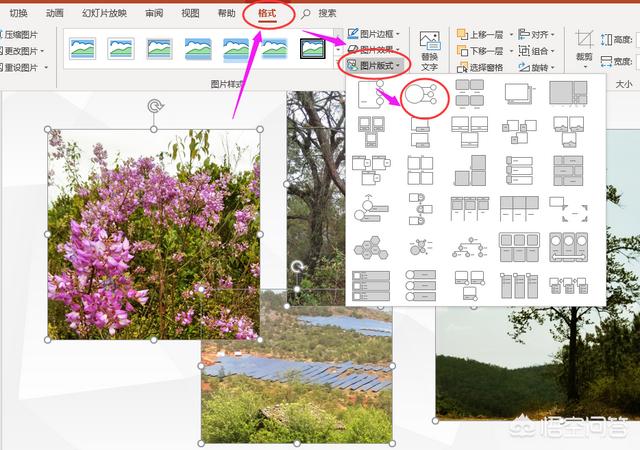Open the Selection Pane (选择窗格)
Viewport: 640px width, 450px height.
pyautogui.click(x=485, y=67)
